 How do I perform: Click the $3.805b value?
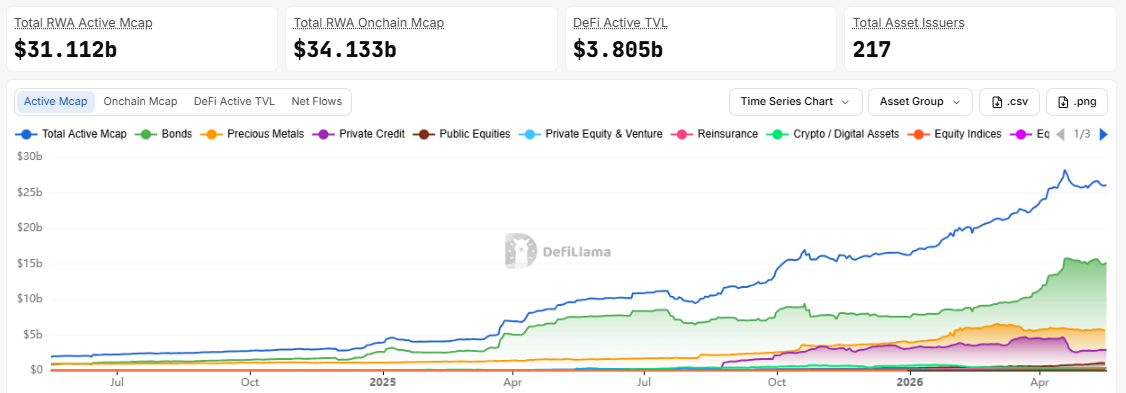[x=618, y=50]
